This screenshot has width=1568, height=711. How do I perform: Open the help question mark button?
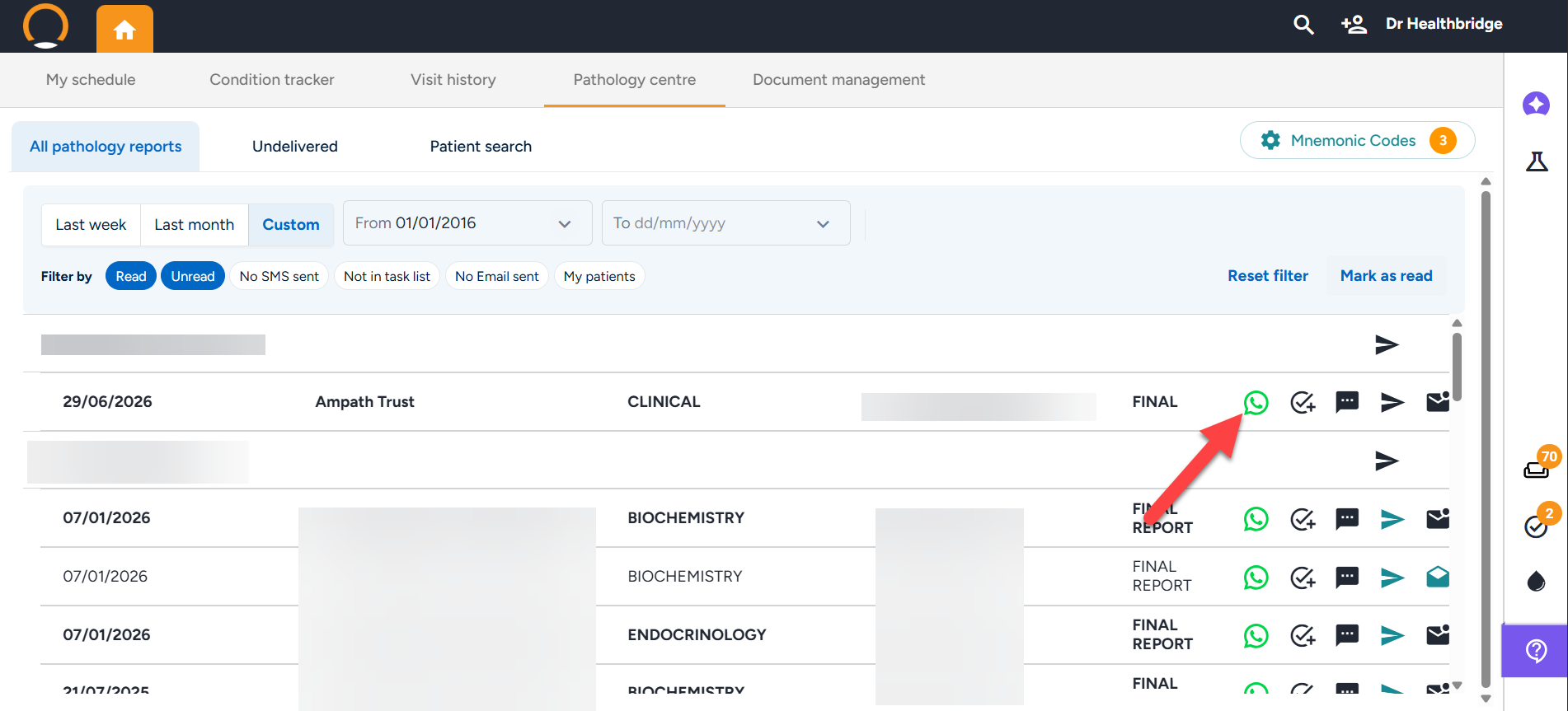tap(1536, 651)
